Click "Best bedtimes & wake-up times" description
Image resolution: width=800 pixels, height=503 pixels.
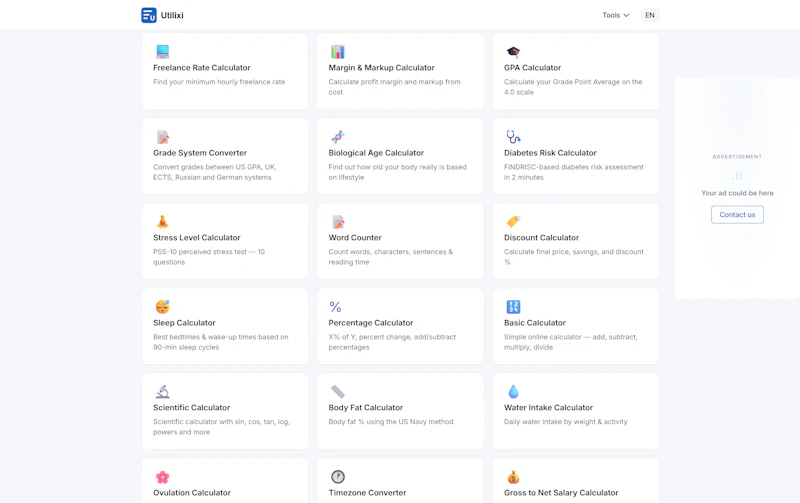[x=220, y=342]
